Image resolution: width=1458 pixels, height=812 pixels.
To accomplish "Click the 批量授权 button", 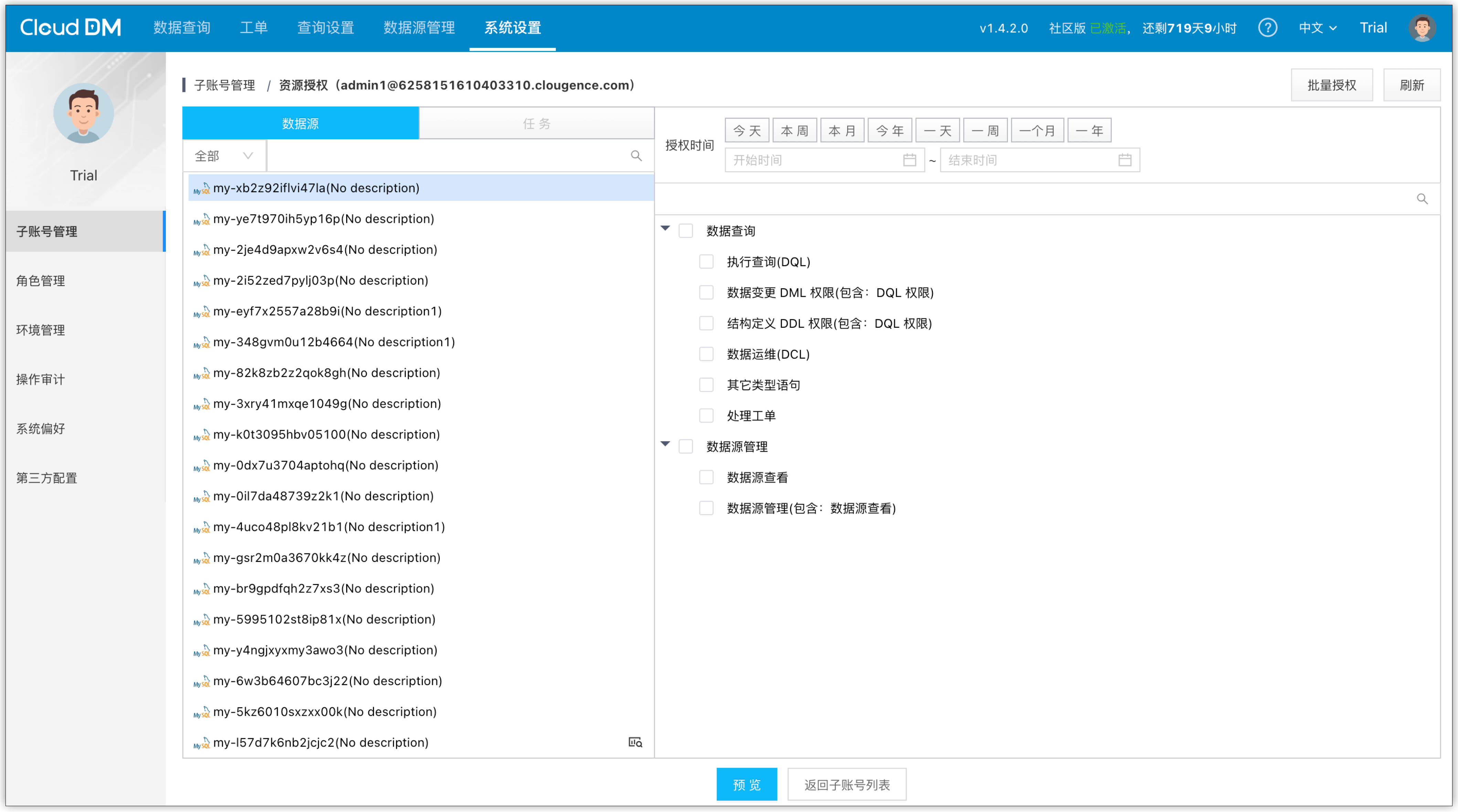I will click(x=1331, y=85).
